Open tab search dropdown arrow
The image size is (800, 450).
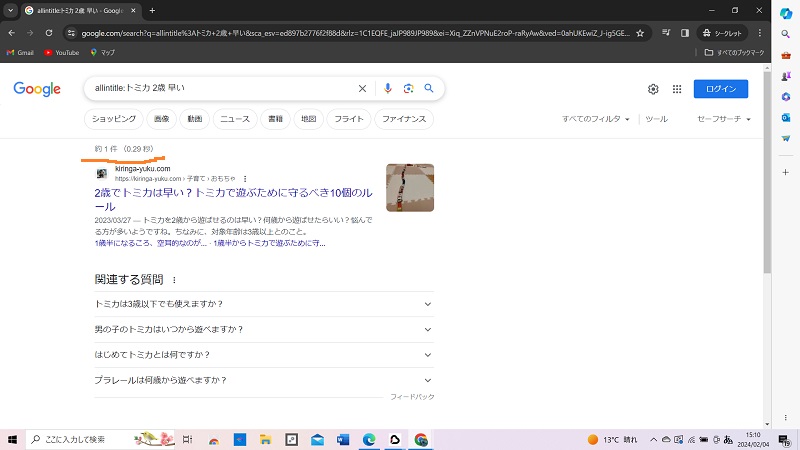[x=10, y=10]
